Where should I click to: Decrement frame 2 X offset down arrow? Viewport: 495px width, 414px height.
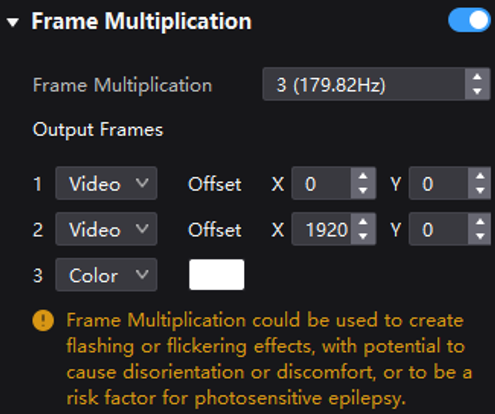363,236
